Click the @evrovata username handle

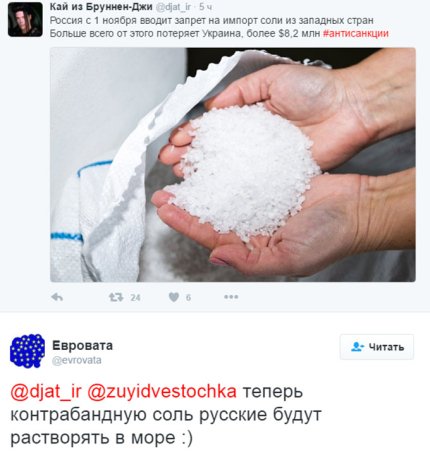click(77, 360)
